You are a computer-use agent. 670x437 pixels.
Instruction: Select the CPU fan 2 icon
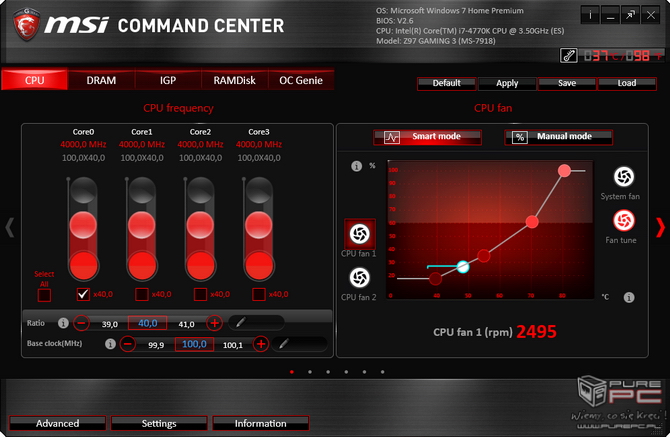click(360, 278)
